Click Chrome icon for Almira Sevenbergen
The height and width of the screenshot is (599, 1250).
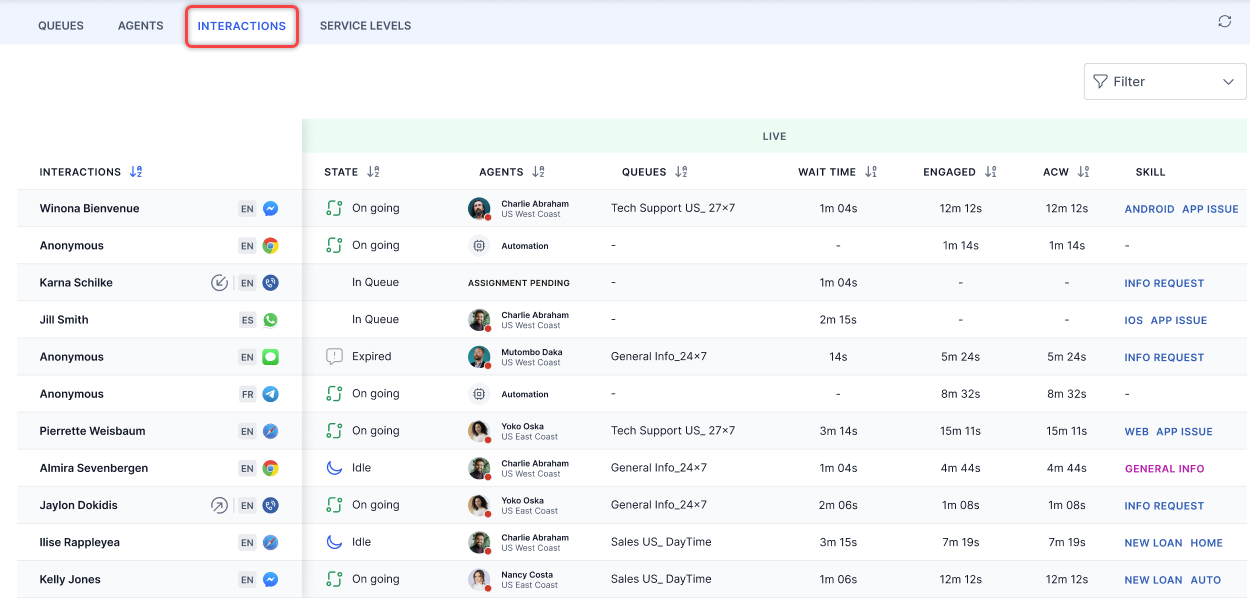pos(270,468)
